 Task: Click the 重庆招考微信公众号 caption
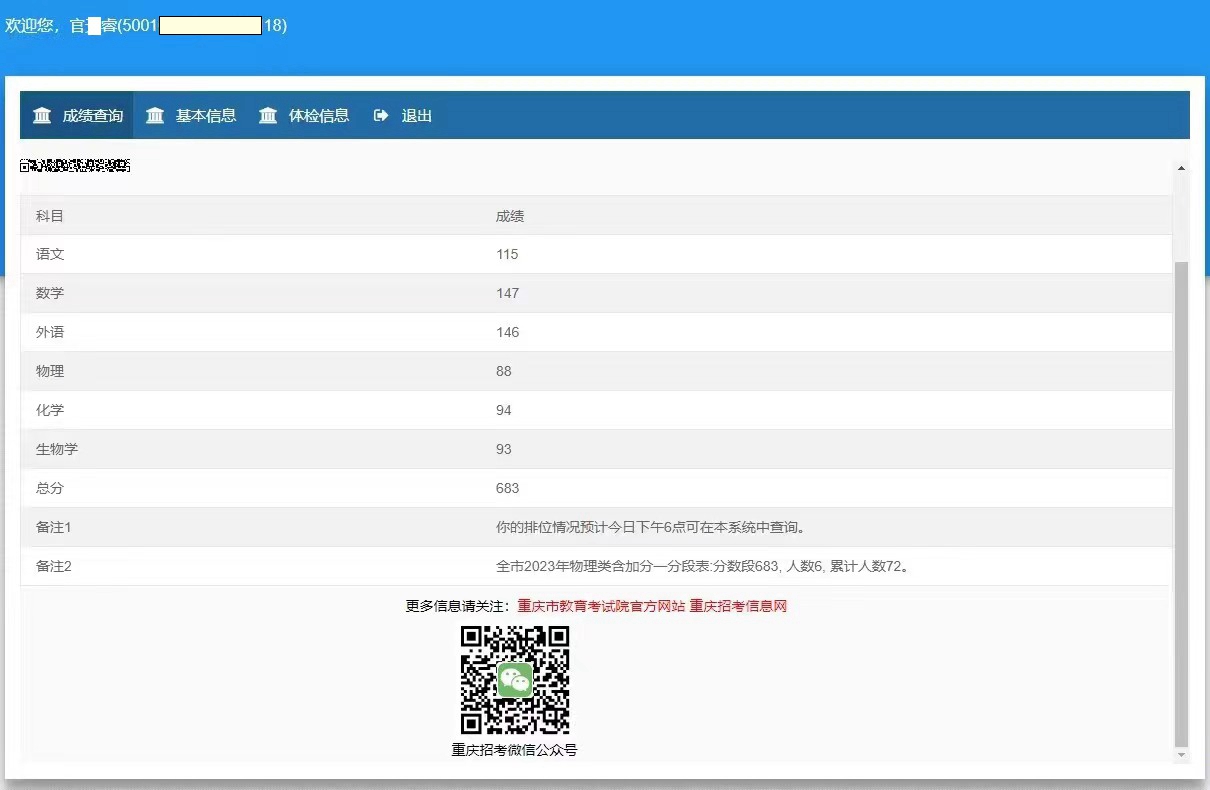point(514,749)
